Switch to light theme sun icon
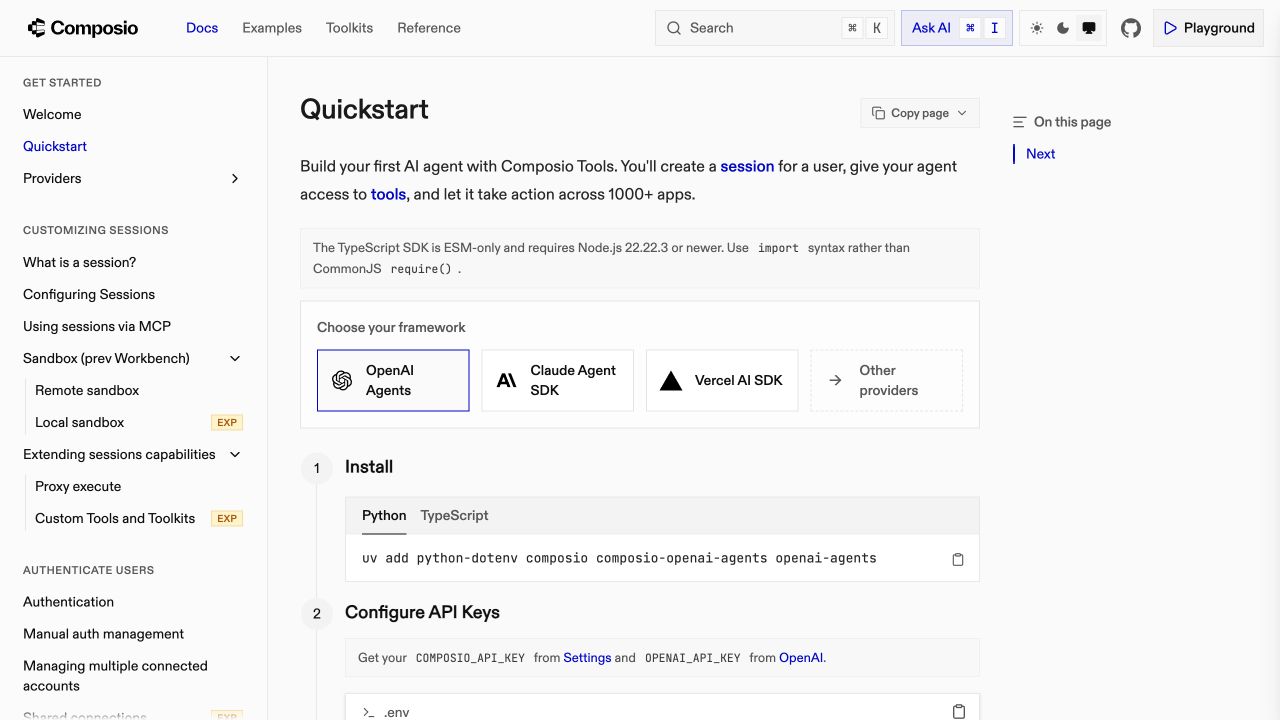 pos(1037,28)
